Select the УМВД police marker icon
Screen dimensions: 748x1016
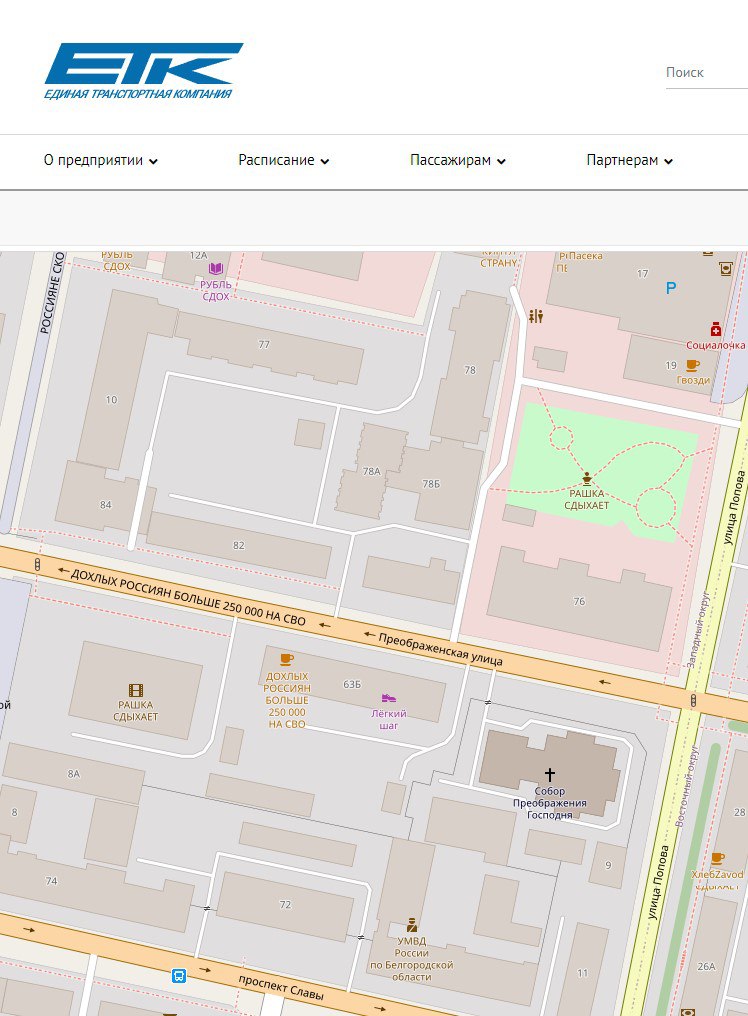(411, 925)
